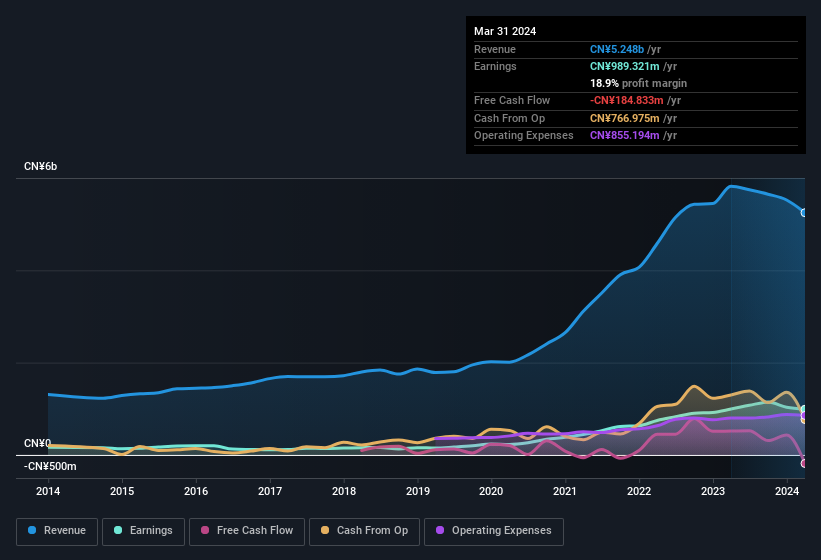Click the blue Revenue endpoint marker at 2024
Viewport: 821px width, 560px height.
(804, 212)
